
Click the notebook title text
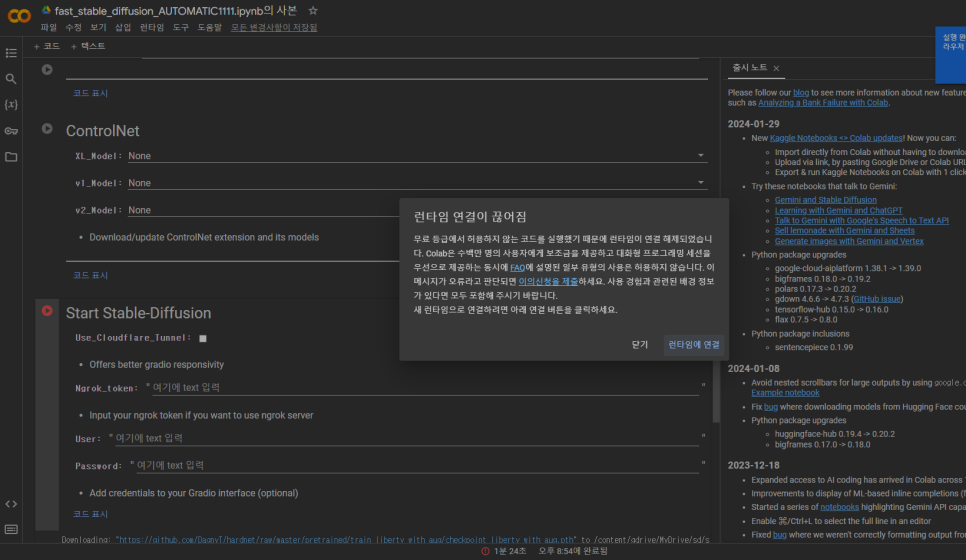175,10
